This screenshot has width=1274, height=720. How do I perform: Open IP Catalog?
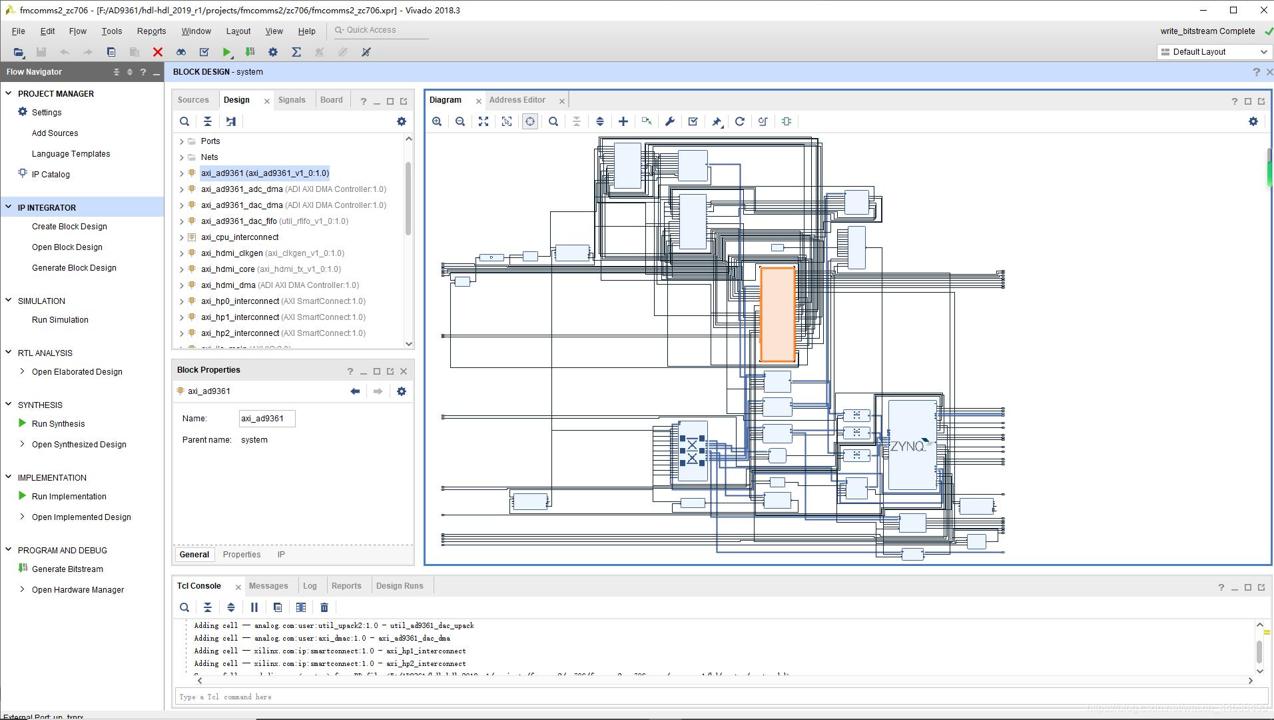tap(51, 174)
